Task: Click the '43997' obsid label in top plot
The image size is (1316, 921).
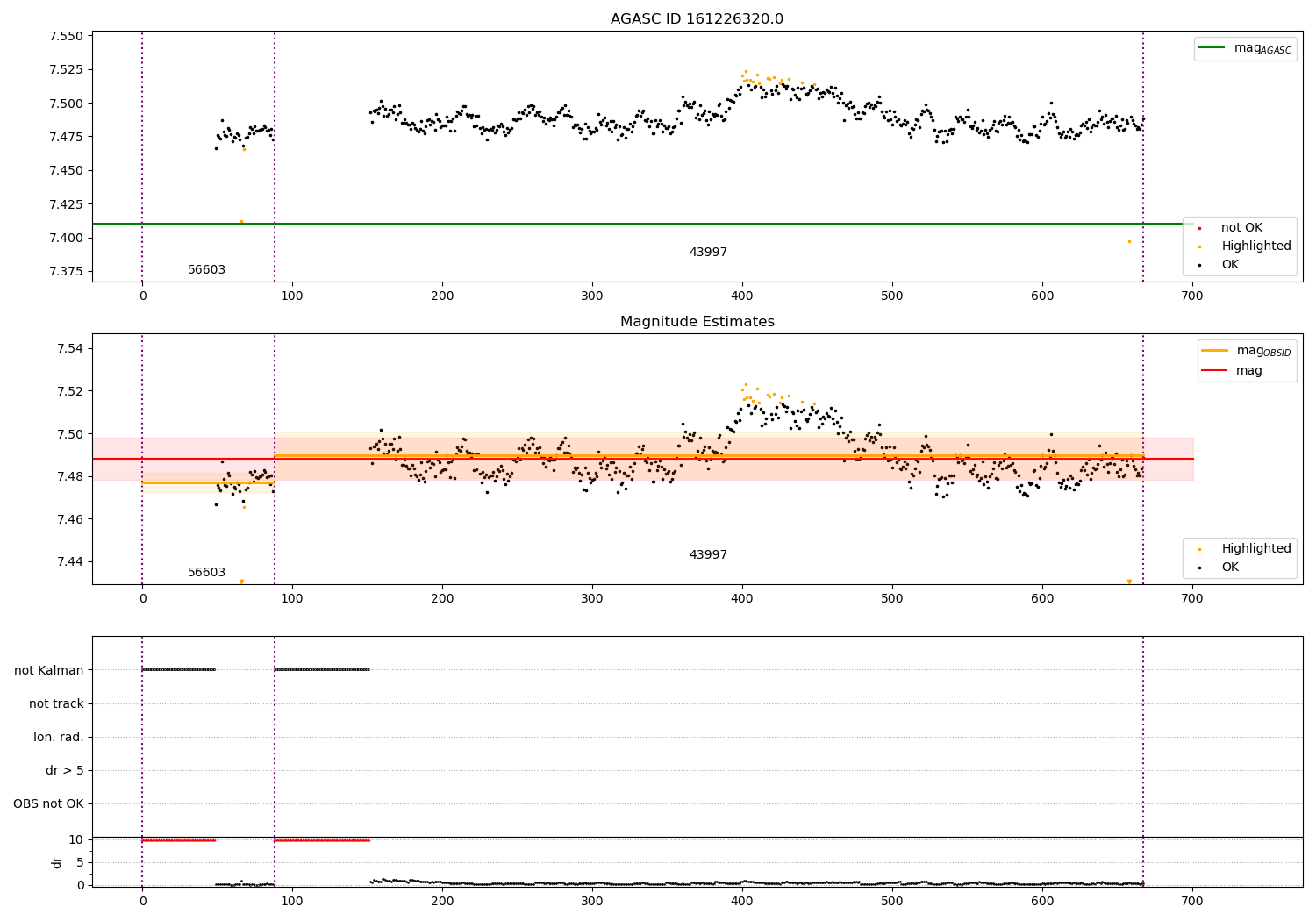Action: 708,253
